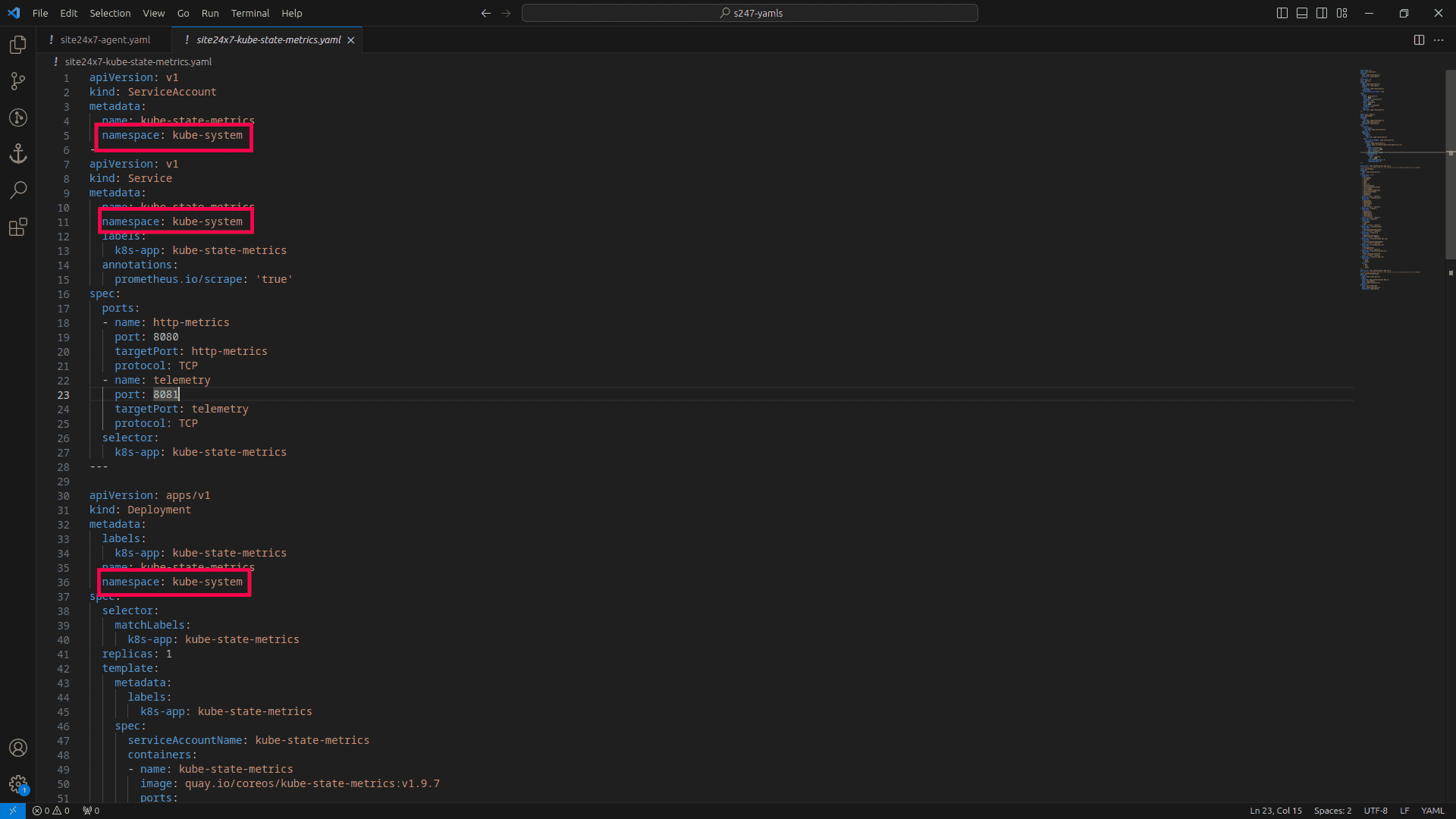The image size is (1456, 819).
Task: Open the Source Control view
Action: coord(18,81)
